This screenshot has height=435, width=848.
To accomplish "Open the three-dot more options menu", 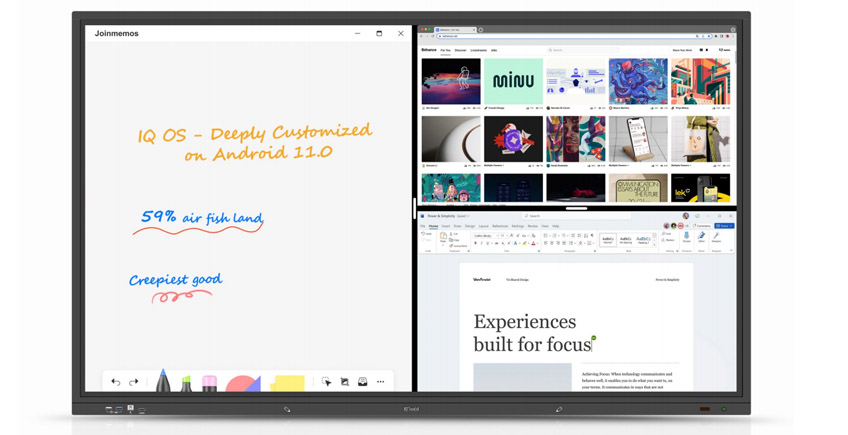I will pos(380,382).
